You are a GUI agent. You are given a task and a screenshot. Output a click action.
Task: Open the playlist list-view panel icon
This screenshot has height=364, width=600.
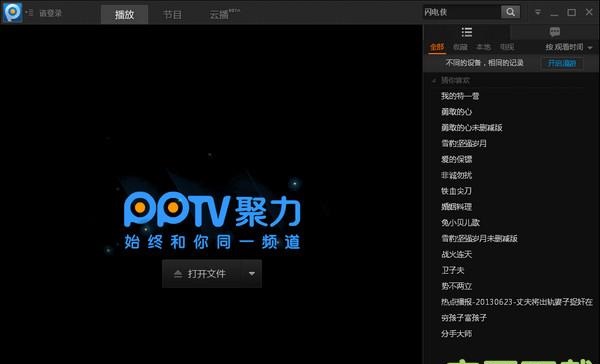[x=467, y=32]
